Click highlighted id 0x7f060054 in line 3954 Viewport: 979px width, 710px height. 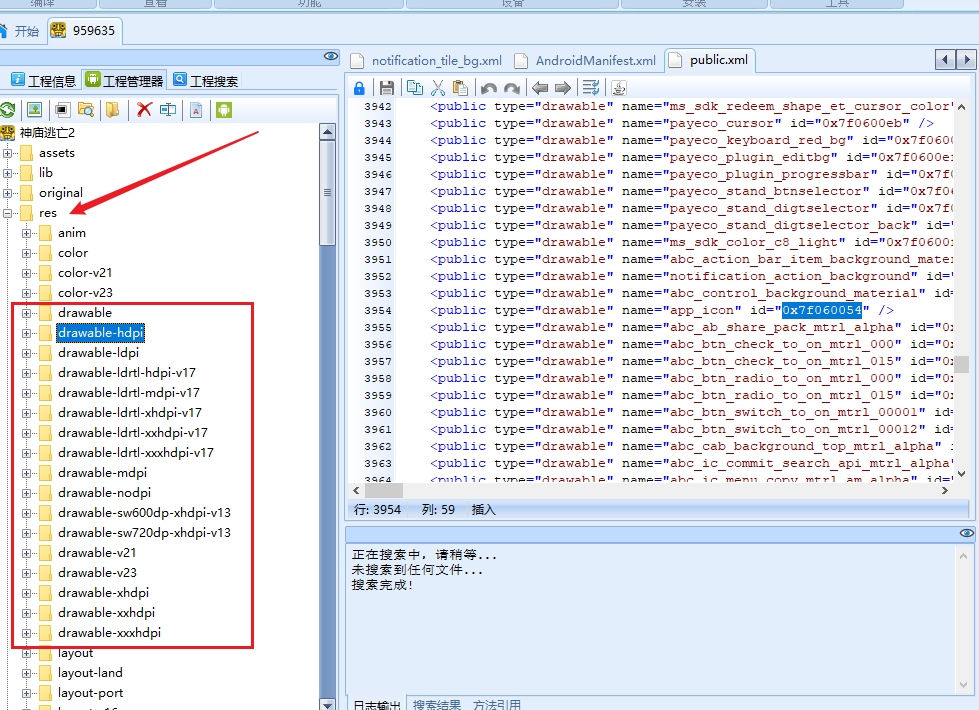pyautogui.click(x=822, y=310)
